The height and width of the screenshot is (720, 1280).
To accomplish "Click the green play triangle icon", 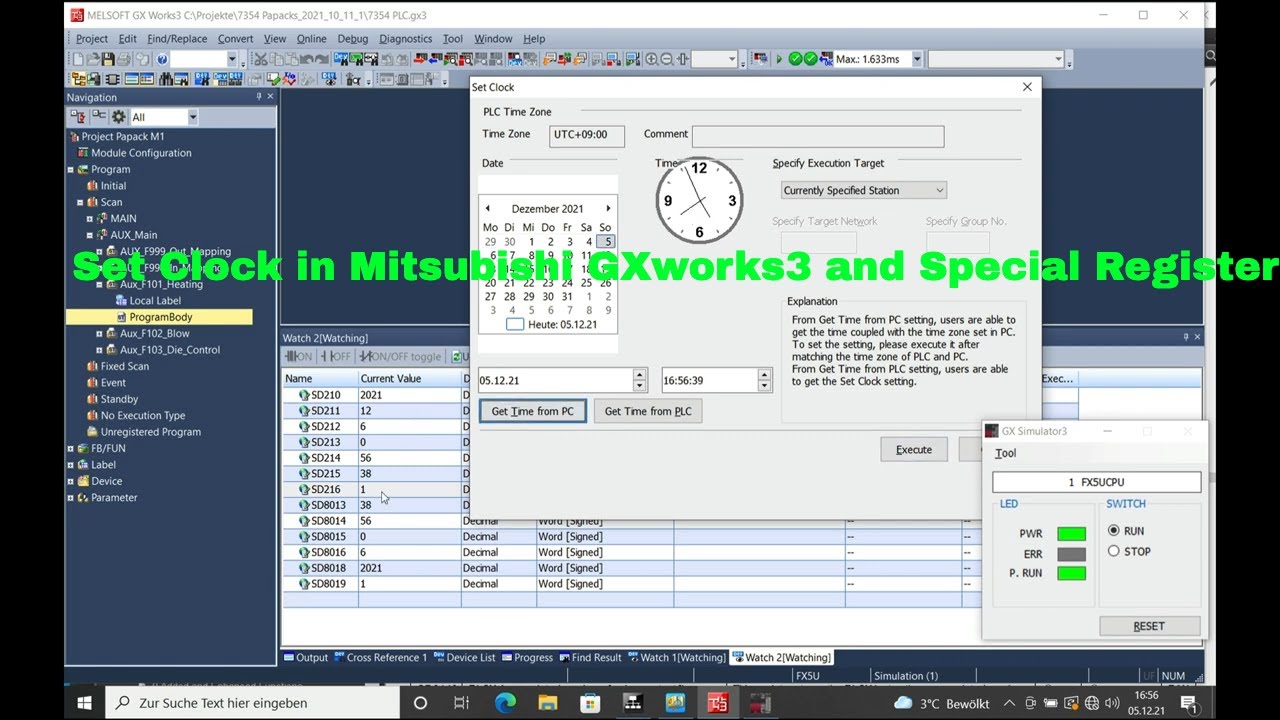I will click(x=779, y=59).
